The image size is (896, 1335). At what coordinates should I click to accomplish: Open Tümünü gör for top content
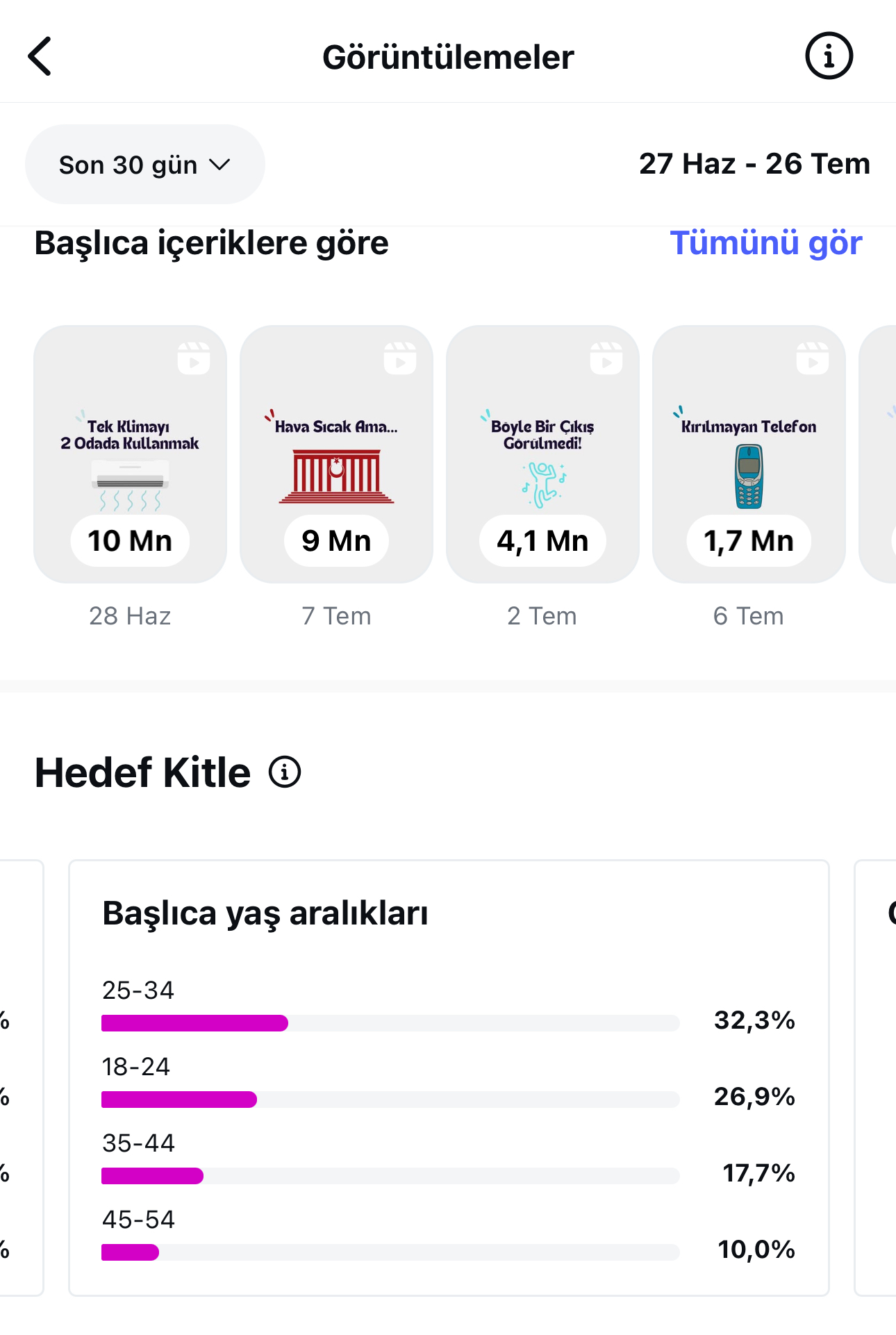point(766,243)
